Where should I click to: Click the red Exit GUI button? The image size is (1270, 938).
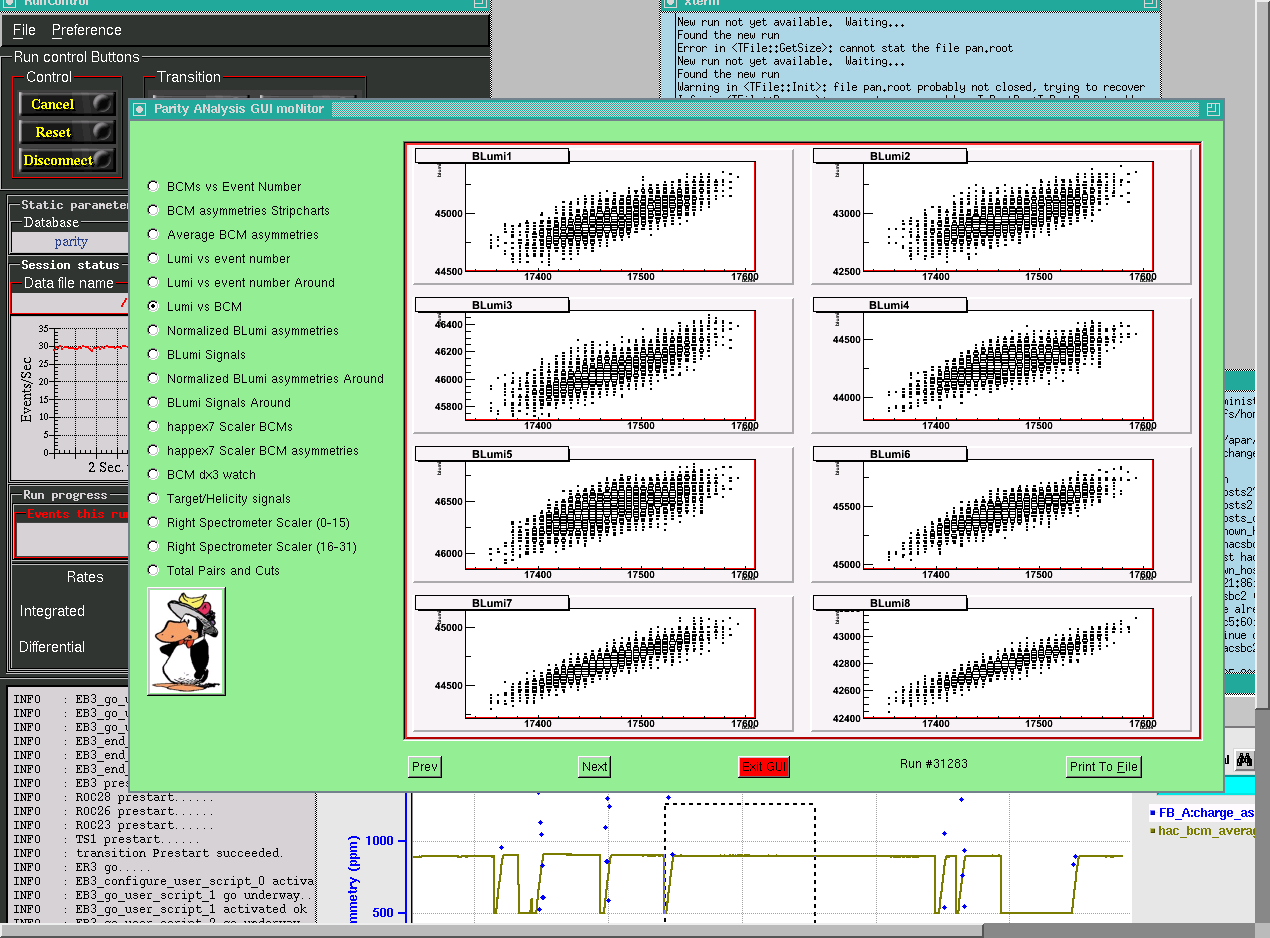[764, 767]
